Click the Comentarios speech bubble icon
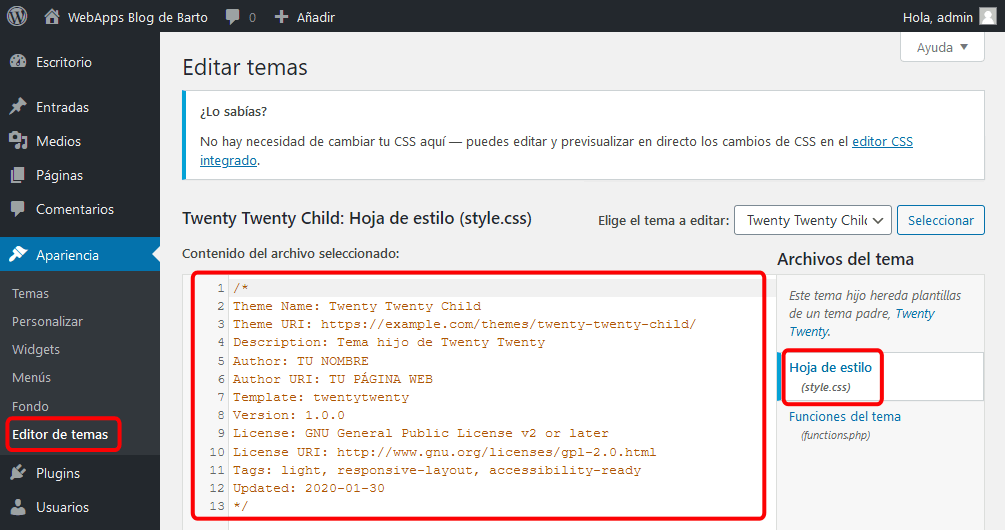Screen dimensions: 1005x530 point(18,208)
